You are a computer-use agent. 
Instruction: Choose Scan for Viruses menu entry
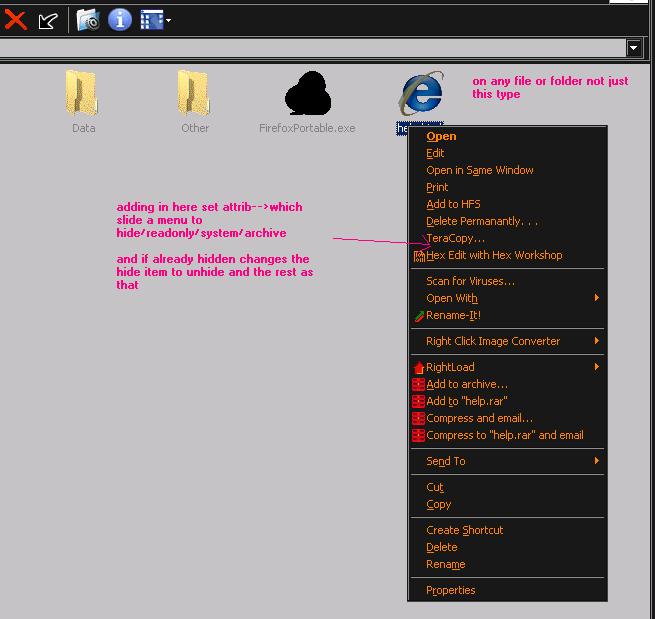point(470,281)
